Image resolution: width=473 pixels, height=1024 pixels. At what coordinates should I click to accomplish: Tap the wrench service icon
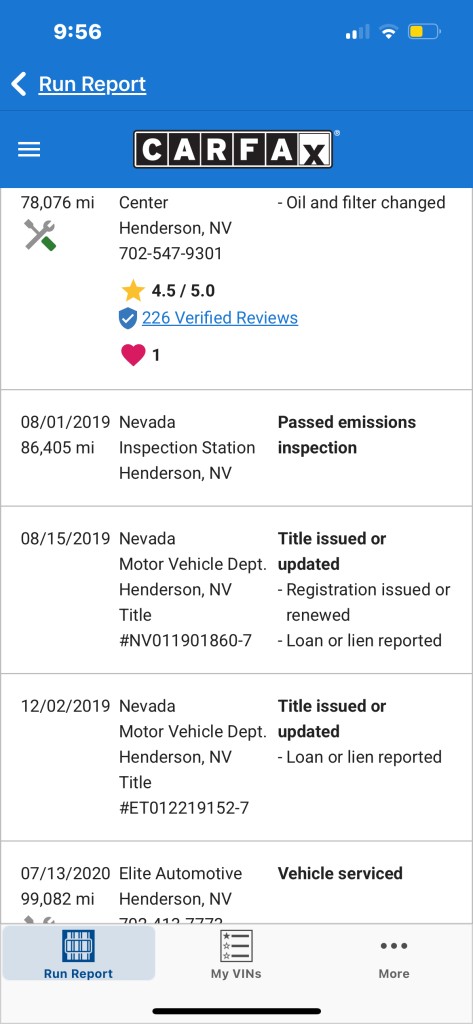coord(40,235)
